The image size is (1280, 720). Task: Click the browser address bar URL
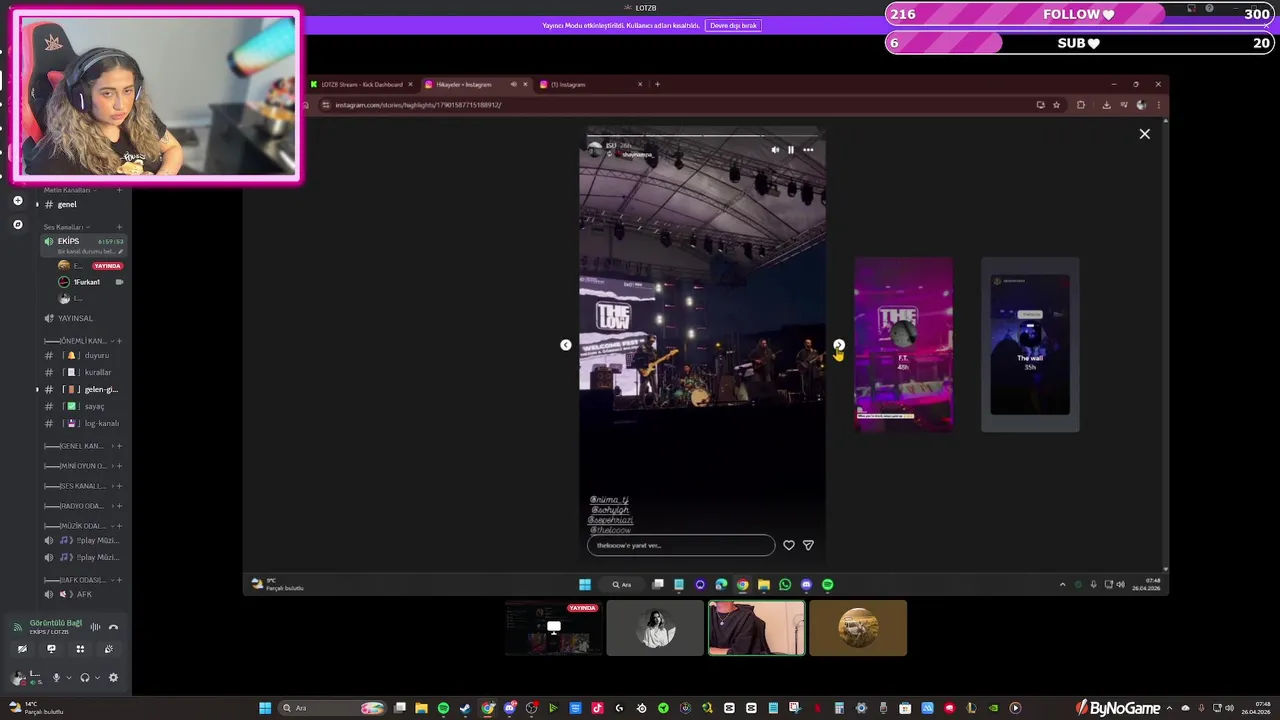pos(418,105)
